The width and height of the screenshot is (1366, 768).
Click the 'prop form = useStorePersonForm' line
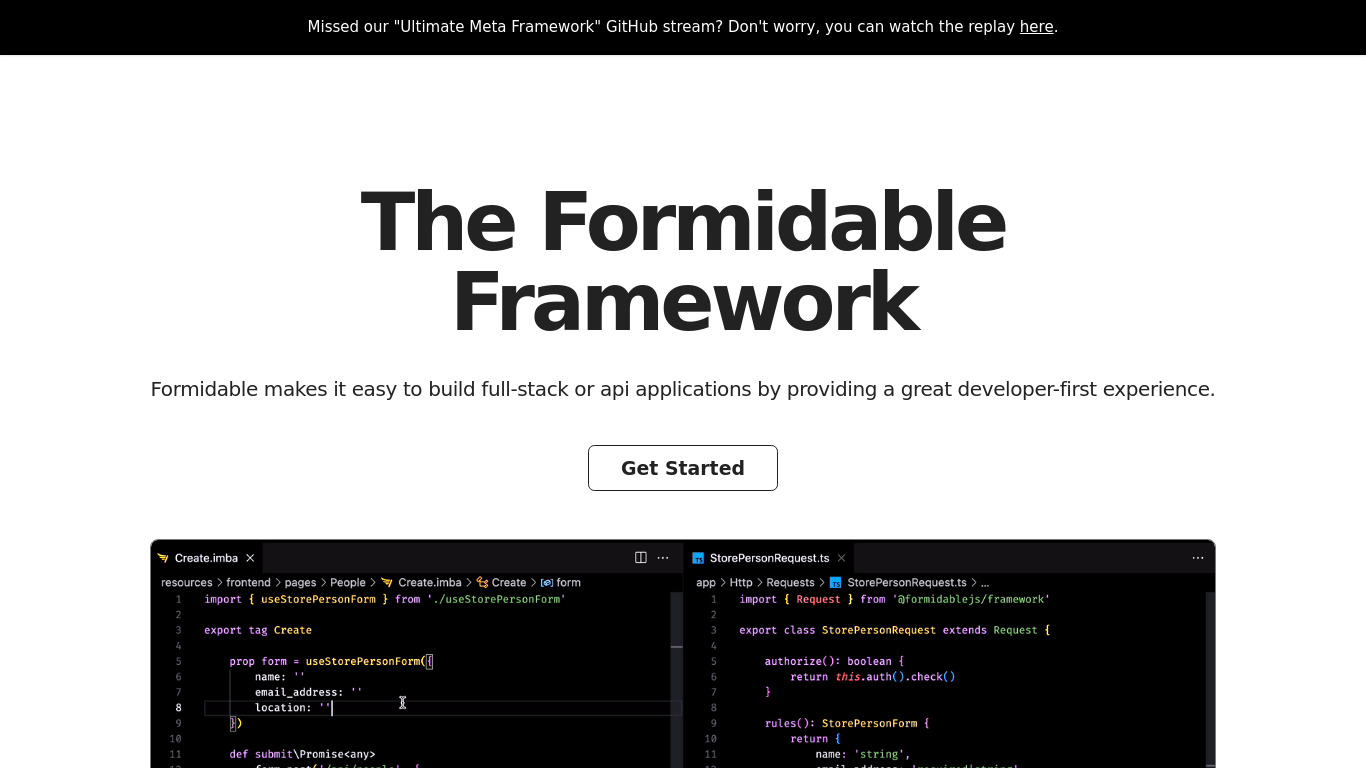click(x=331, y=661)
